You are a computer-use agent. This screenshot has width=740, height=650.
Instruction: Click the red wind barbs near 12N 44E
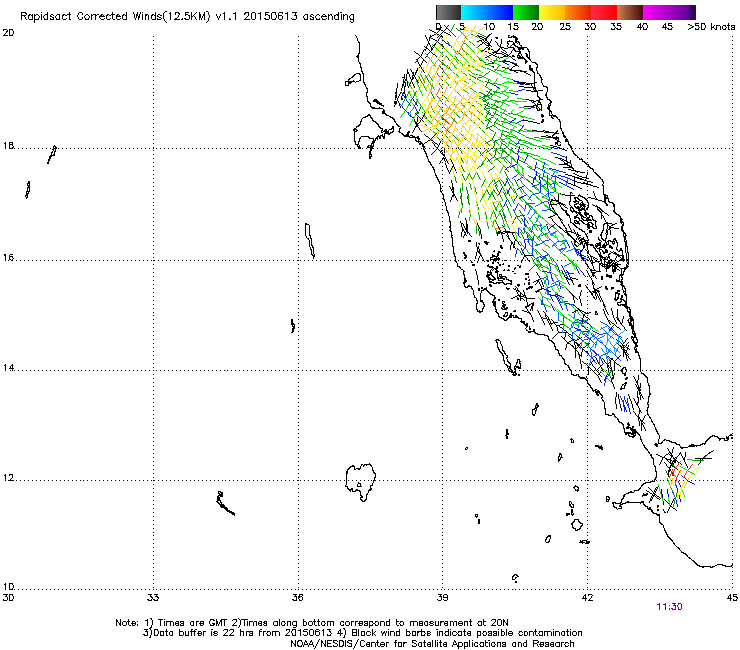[676, 473]
